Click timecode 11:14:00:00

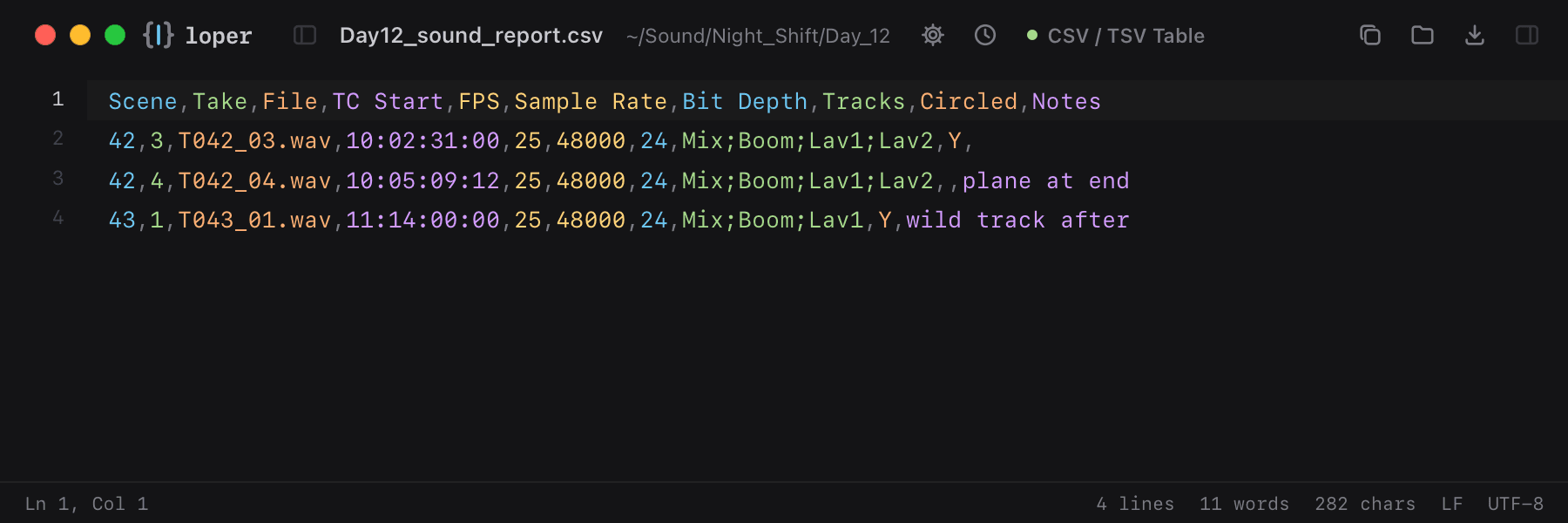point(423,220)
